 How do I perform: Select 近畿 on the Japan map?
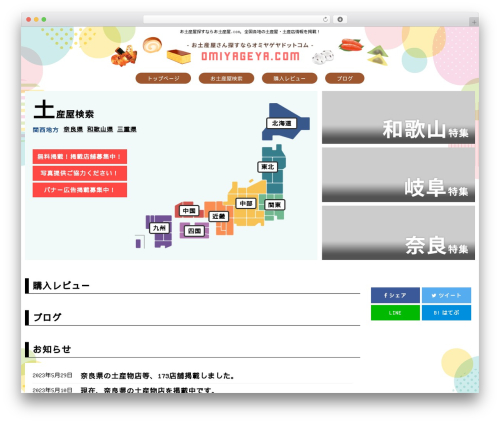[219, 216]
